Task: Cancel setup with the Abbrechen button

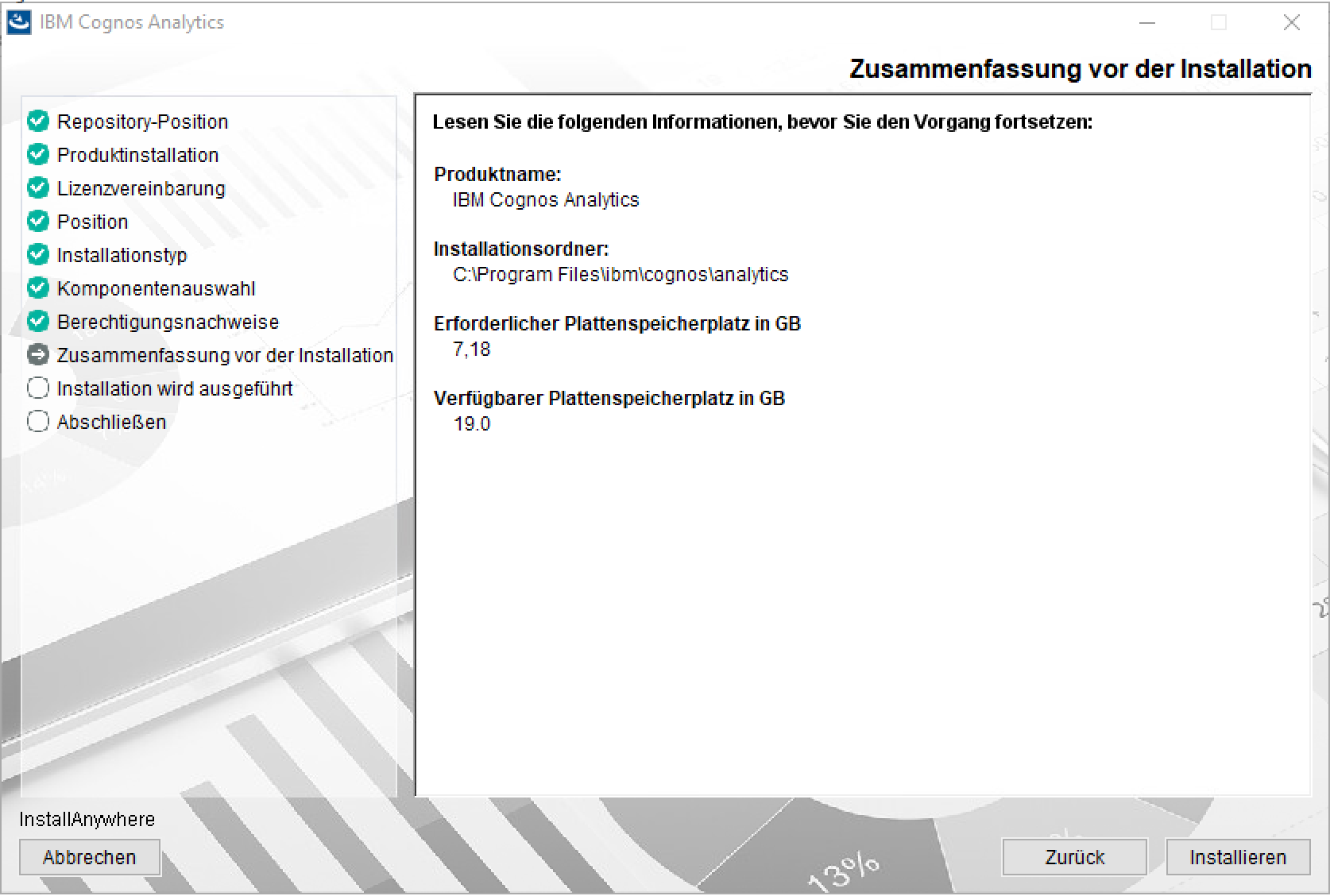Action: 90,858
